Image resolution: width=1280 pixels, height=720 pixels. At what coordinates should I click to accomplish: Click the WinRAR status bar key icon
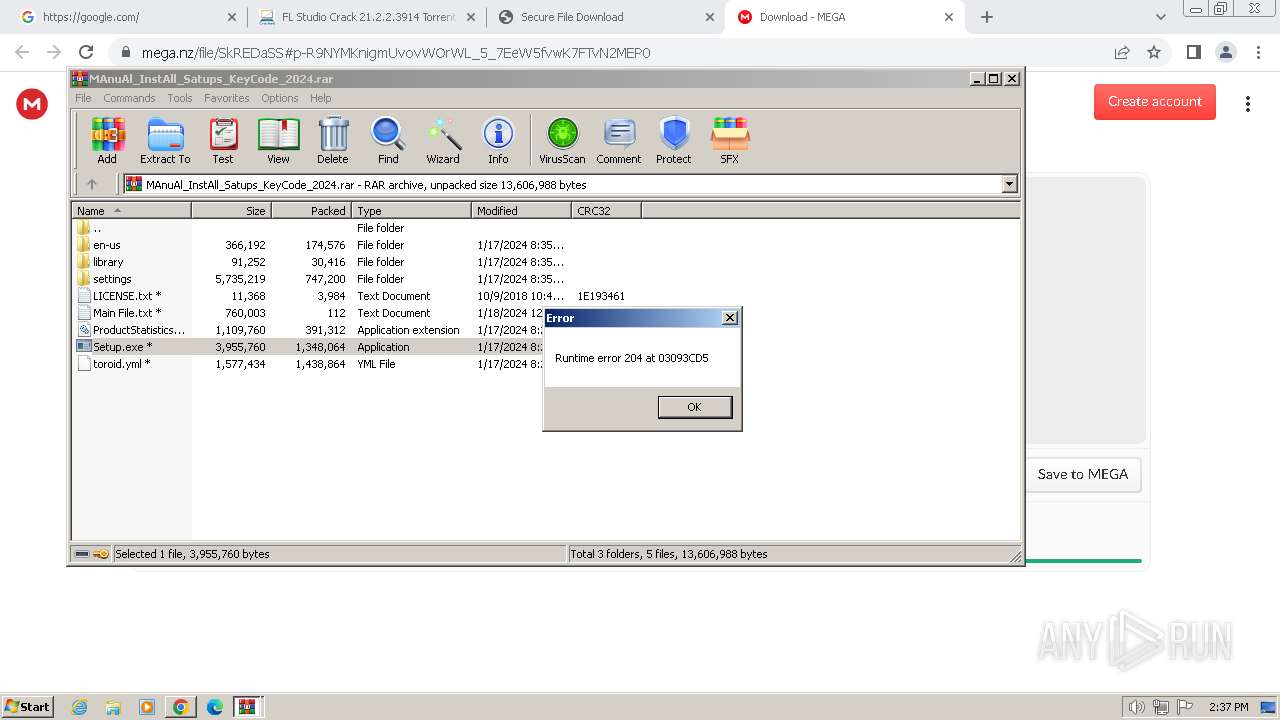(x=101, y=554)
